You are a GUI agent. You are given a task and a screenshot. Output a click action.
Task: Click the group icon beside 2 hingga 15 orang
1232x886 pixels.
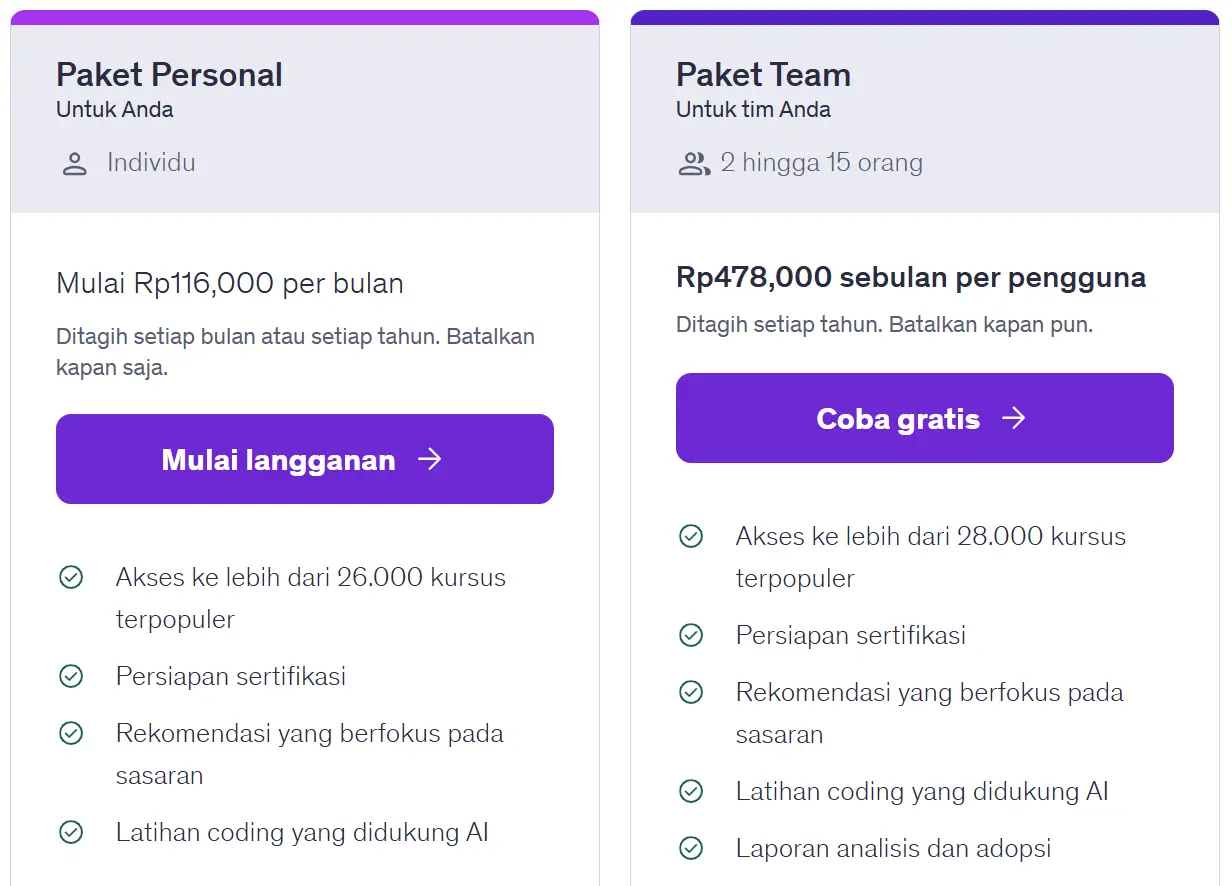[x=693, y=164]
